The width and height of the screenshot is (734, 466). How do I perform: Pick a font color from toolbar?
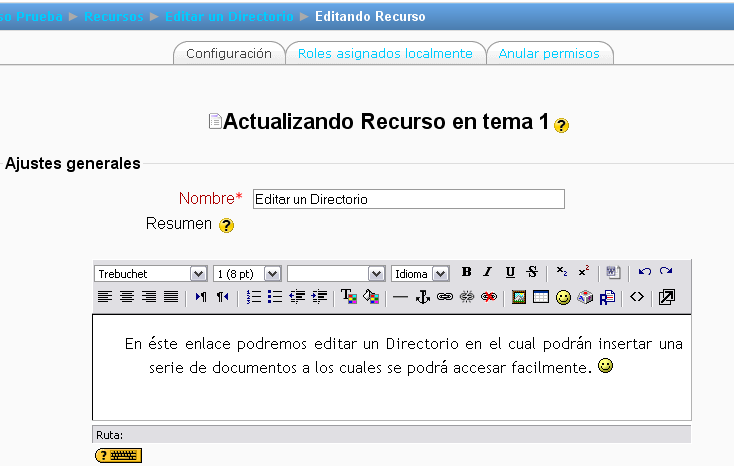(349, 297)
